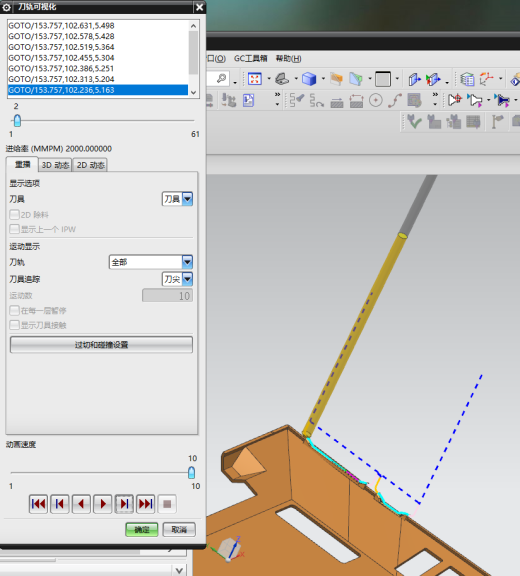
Task: Click the animation speed slider handle
Action: point(191,472)
